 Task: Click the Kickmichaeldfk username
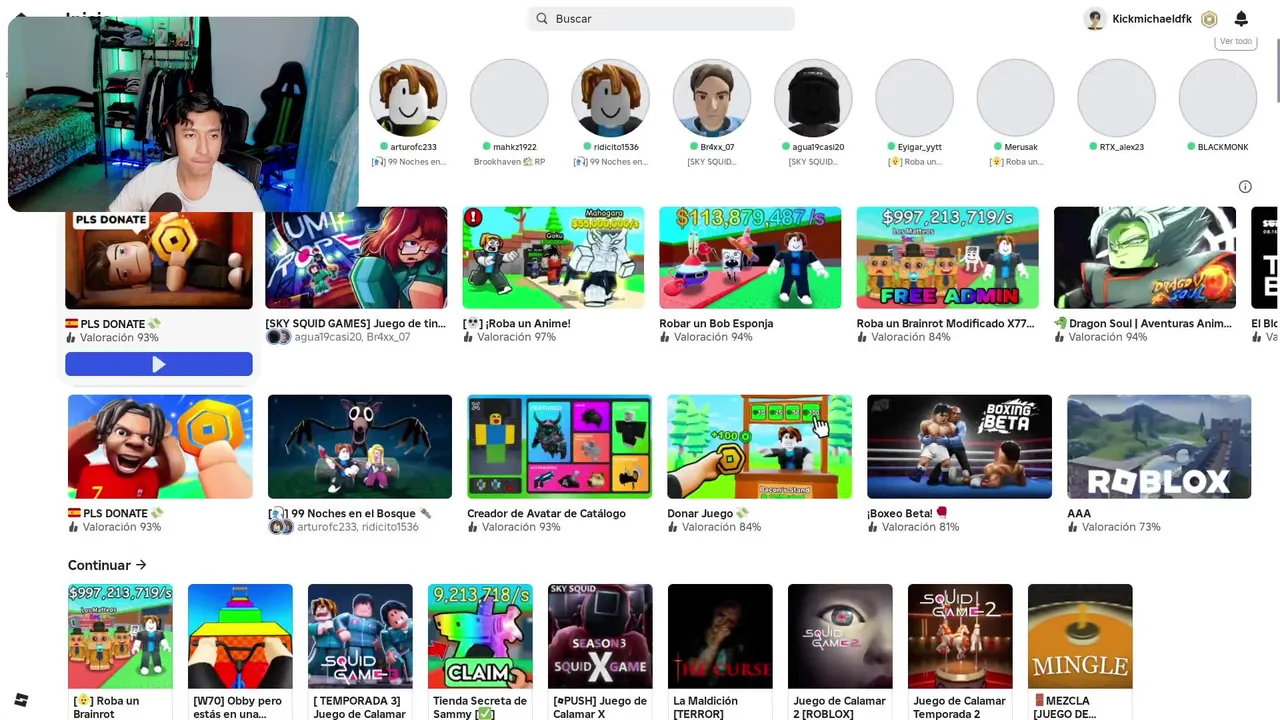click(x=1152, y=19)
